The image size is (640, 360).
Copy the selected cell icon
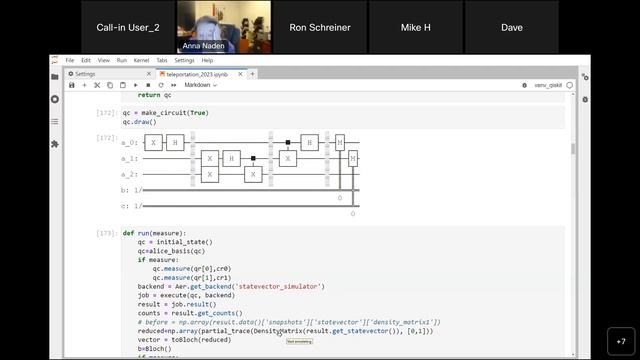pos(110,85)
